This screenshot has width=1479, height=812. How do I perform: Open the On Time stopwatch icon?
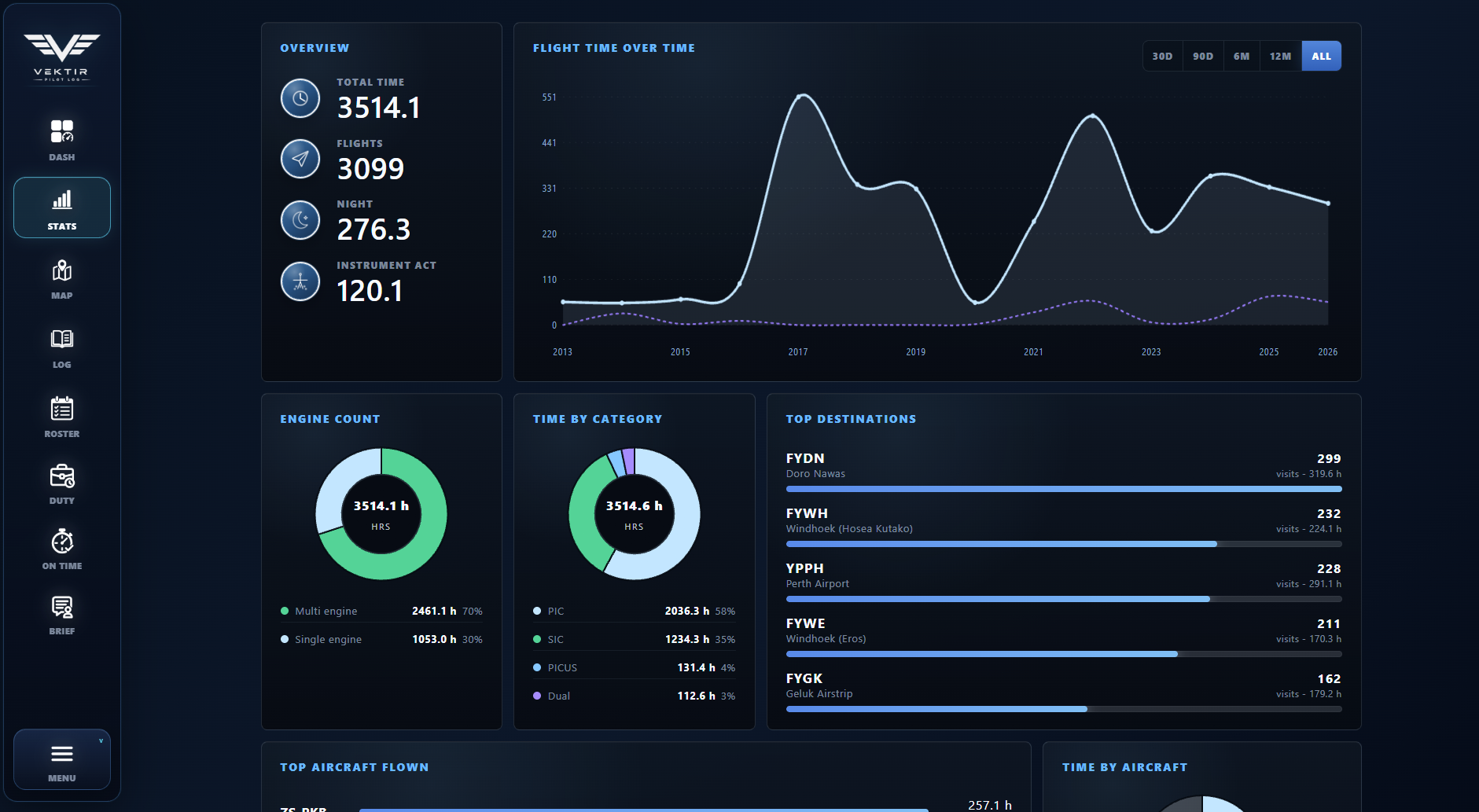pyautogui.click(x=62, y=541)
